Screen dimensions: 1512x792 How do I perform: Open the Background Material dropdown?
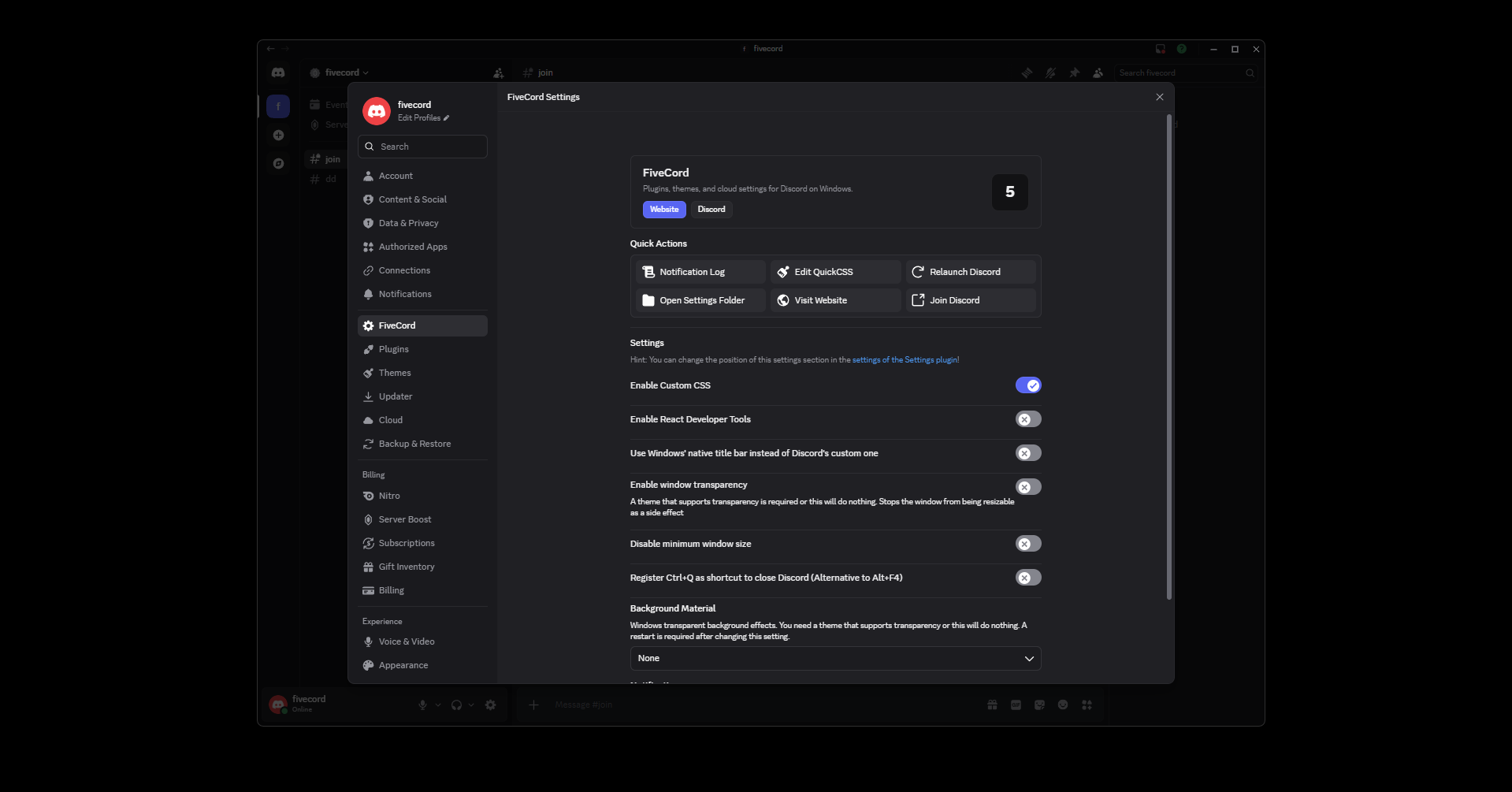tap(835, 659)
